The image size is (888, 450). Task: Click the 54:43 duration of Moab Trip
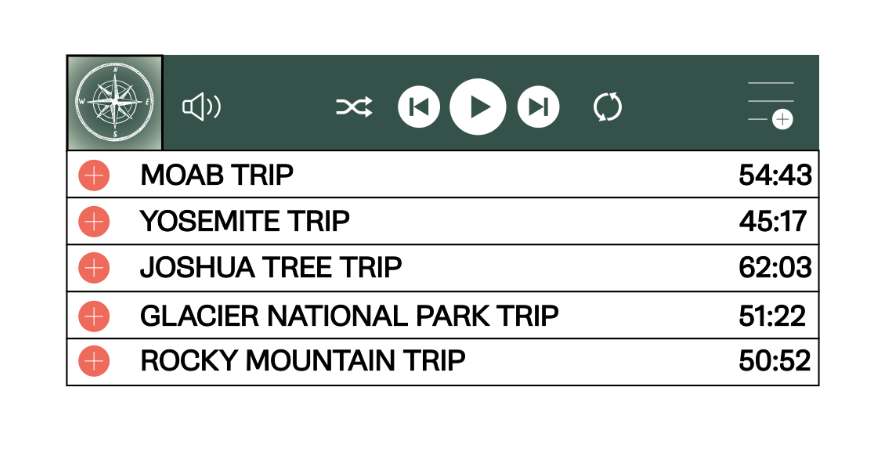coord(775,175)
